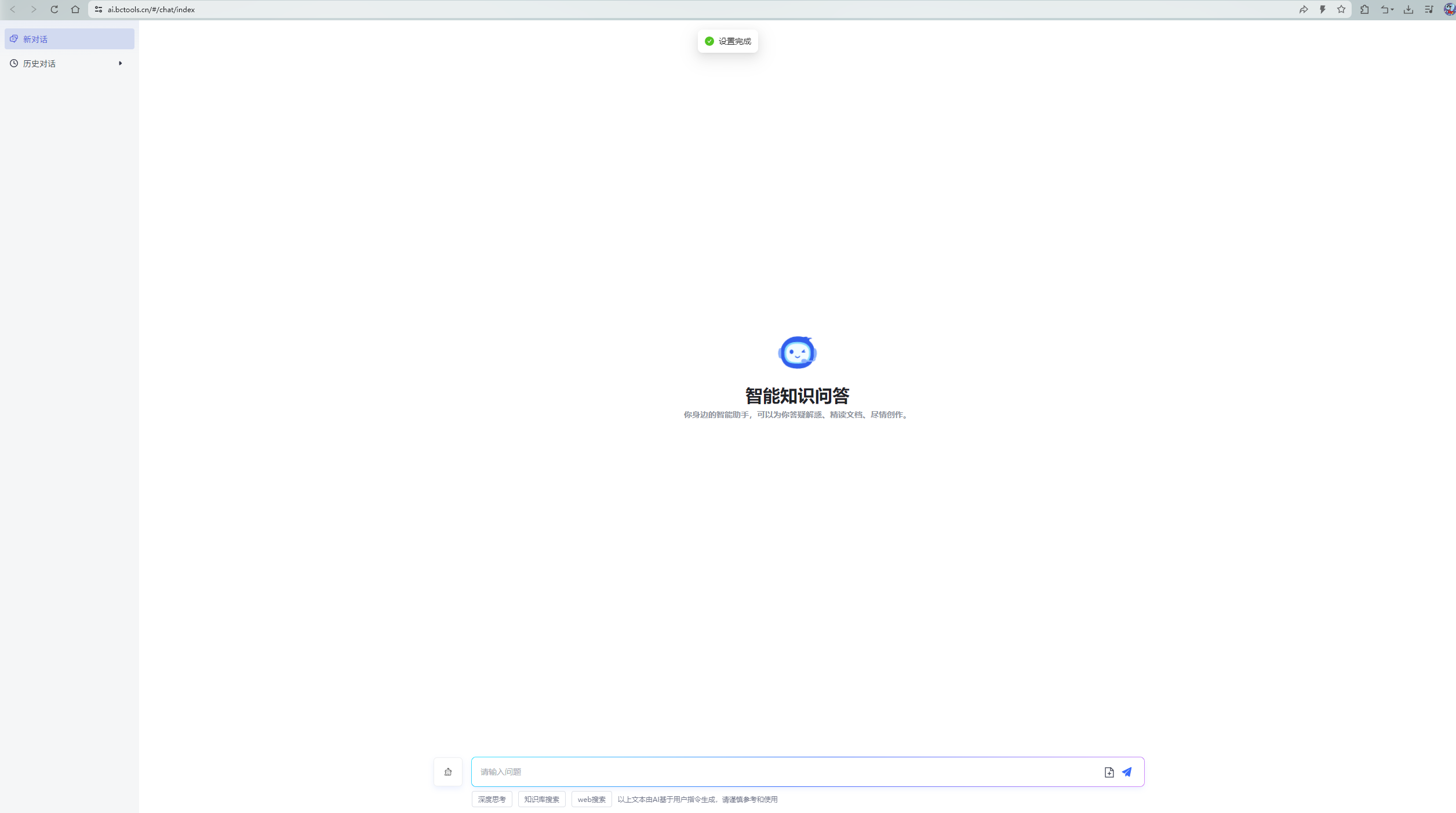The image size is (1456, 813).
Task: Open the undo closed tab dropdown arrow
Action: [x=1392, y=9]
